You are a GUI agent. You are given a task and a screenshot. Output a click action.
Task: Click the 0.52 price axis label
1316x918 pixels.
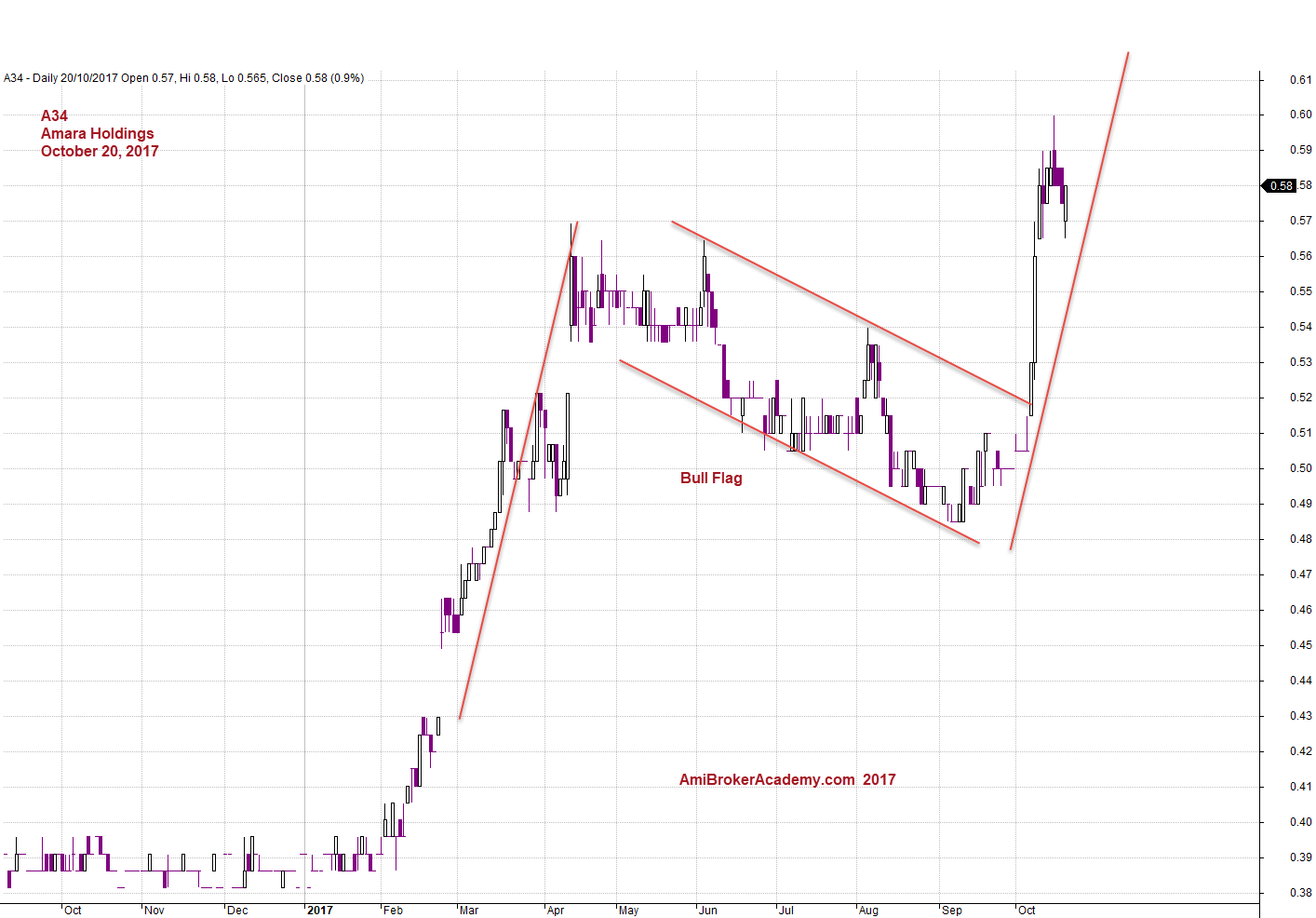pos(1301,398)
